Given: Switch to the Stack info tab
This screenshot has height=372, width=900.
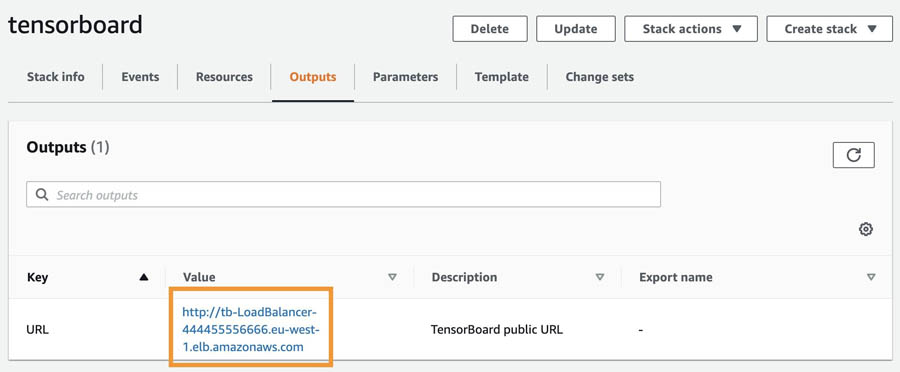Looking at the screenshot, I should click(56, 77).
